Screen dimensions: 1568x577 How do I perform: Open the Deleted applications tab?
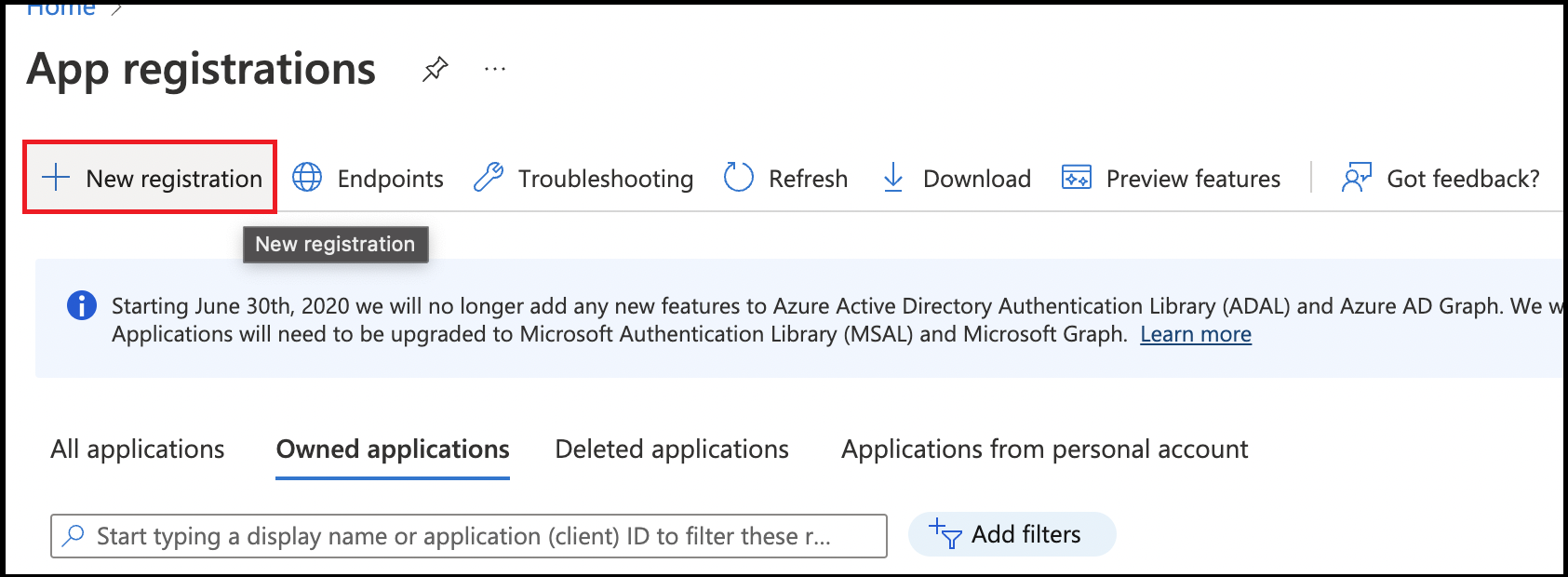[x=672, y=450]
